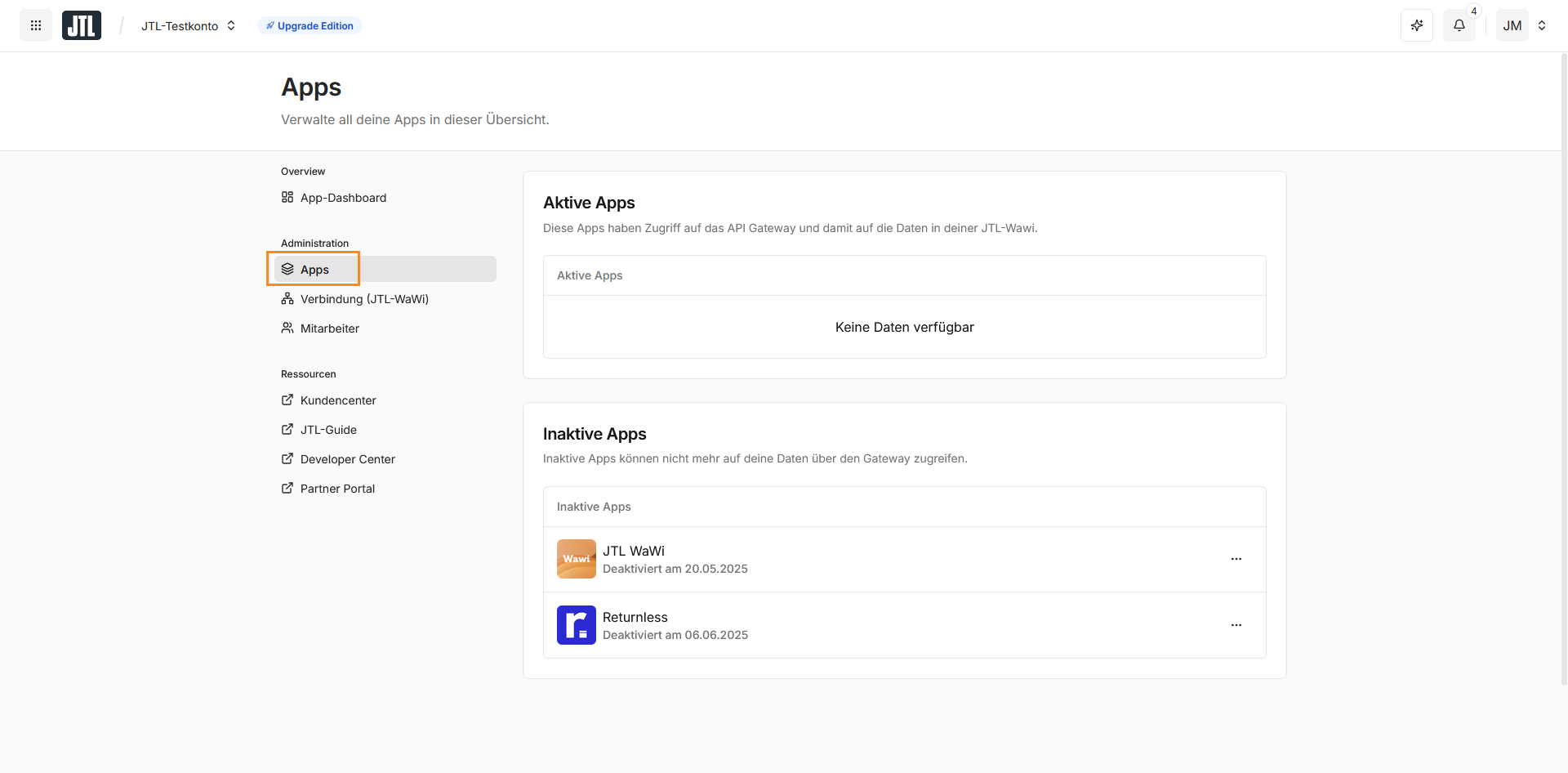Click the JTL logo
The image size is (1568, 773).
tap(82, 25)
